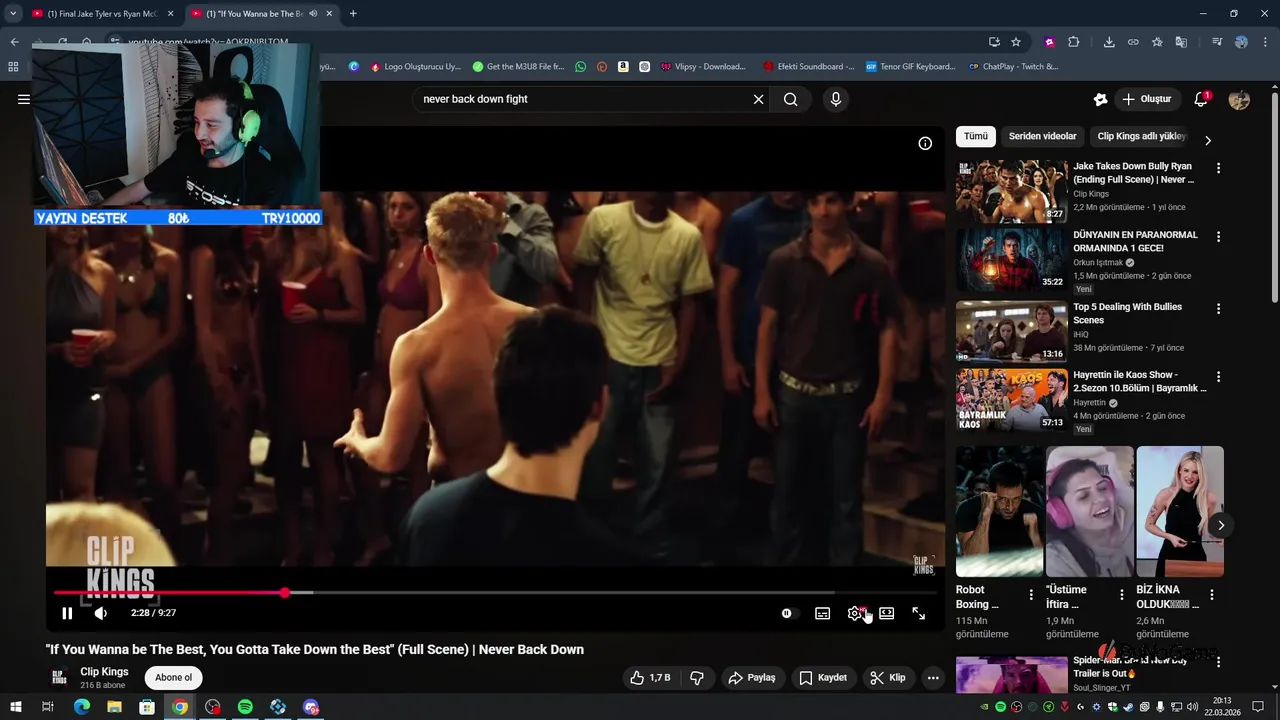This screenshot has height=720, width=1280.
Task: Enter fullscreen mode
Action: 918,613
